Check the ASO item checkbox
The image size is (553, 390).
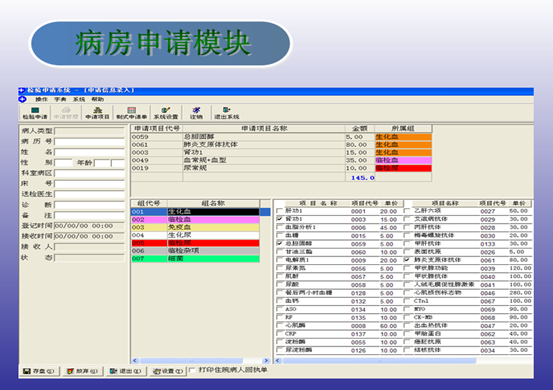[280, 309]
